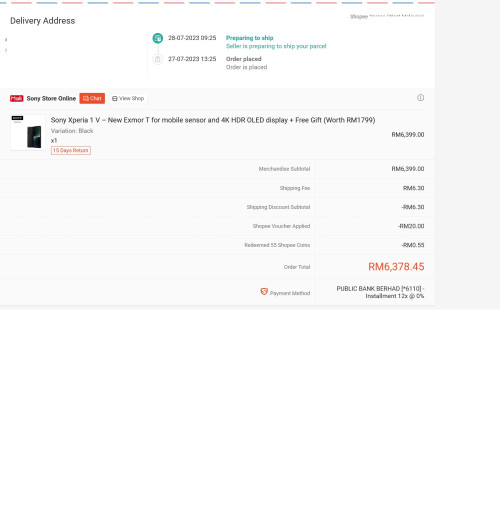The width and height of the screenshot is (500, 526).
Task: Click the Payment Method label
Action: 290,293
